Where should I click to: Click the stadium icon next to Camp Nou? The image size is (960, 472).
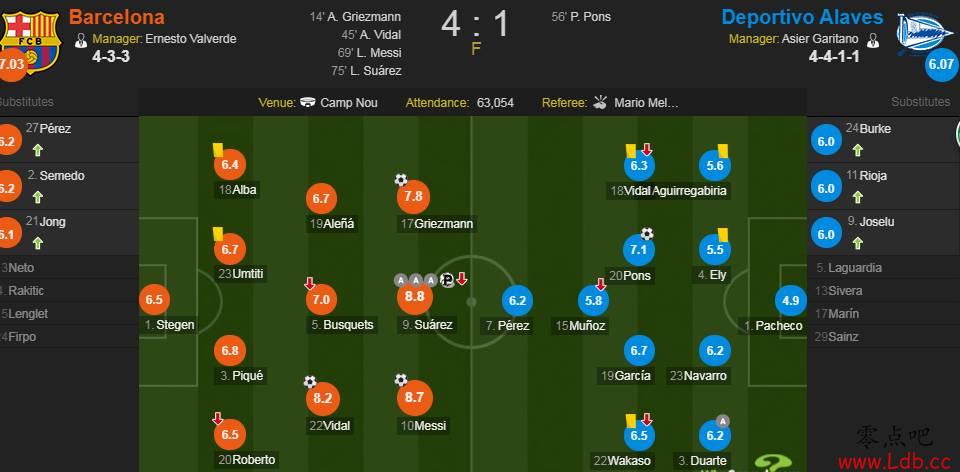pyautogui.click(x=308, y=103)
